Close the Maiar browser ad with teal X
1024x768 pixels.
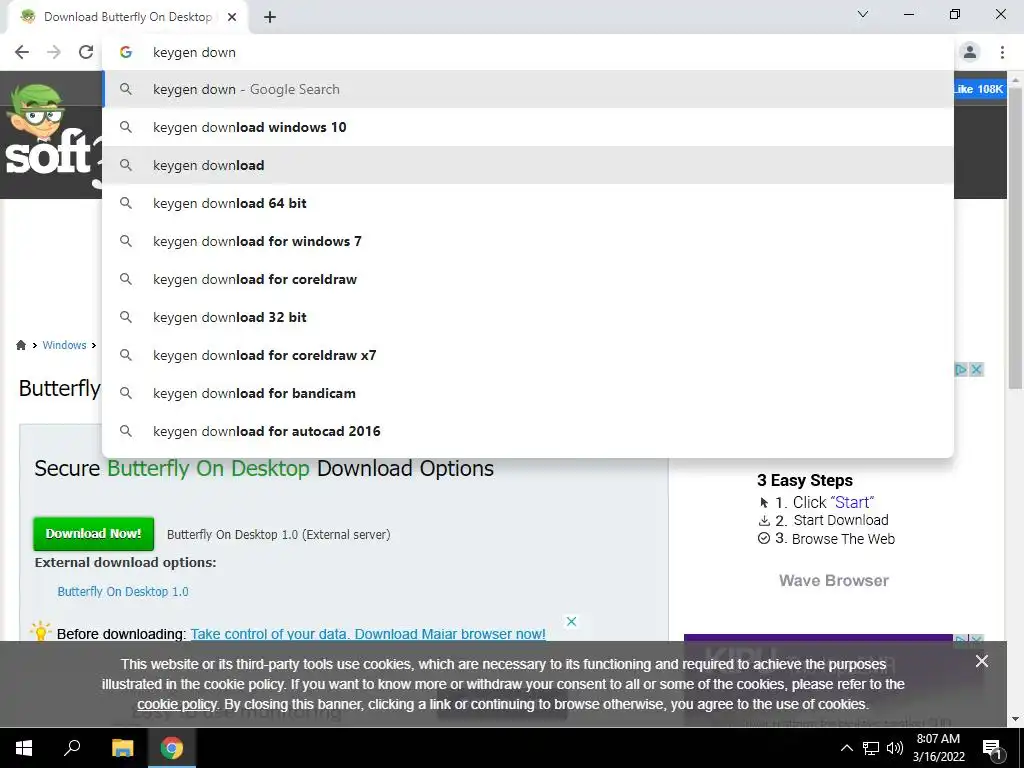tap(571, 621)
